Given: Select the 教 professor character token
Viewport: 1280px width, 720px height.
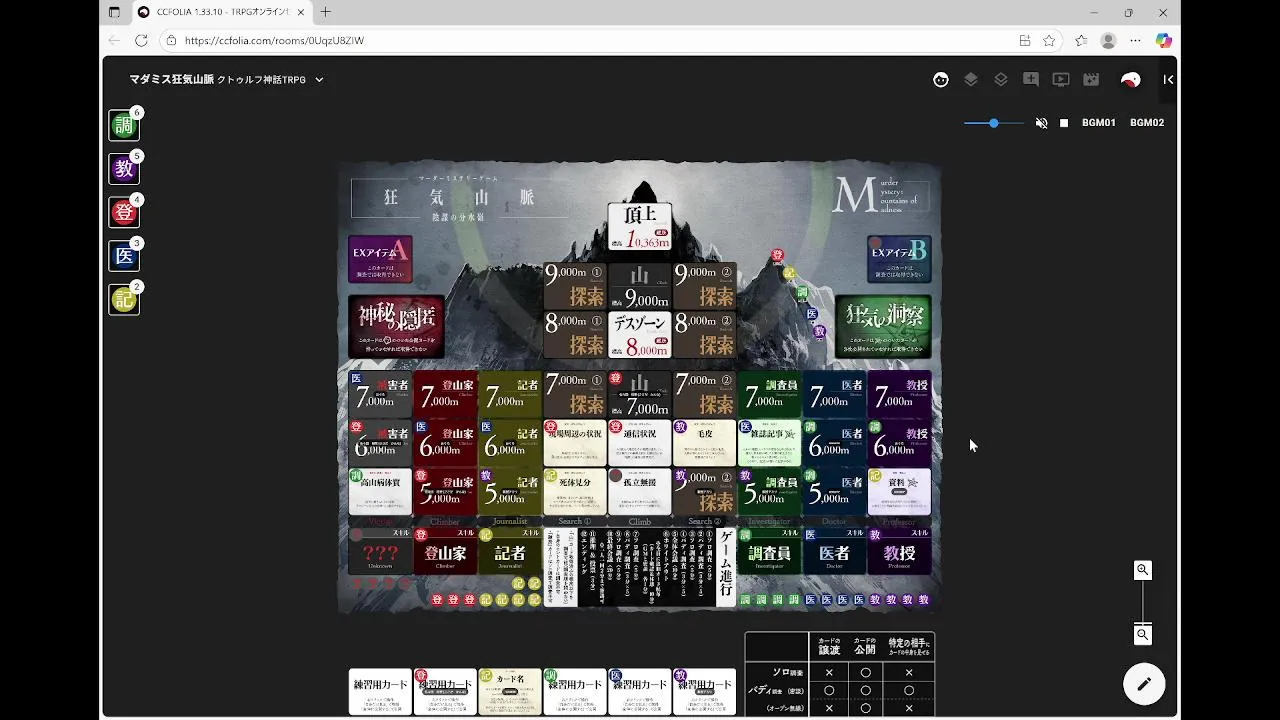Looking at the screenshot, I should coord(124,169).
